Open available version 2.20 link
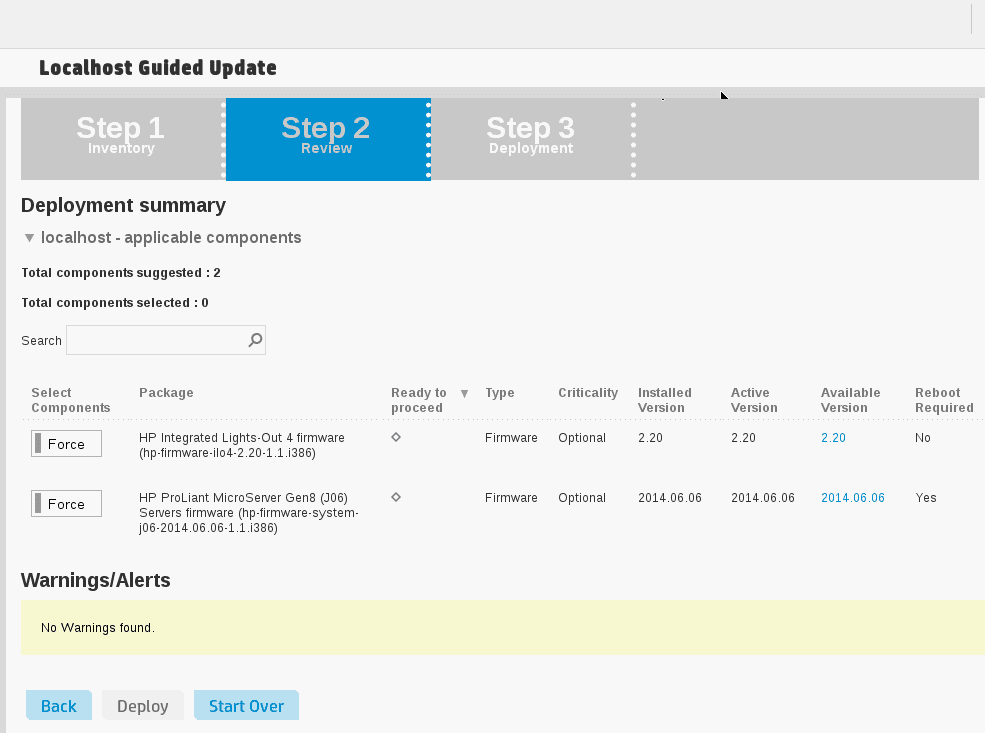The width and height of the screenshot is (985, 733). click(833, 438)
